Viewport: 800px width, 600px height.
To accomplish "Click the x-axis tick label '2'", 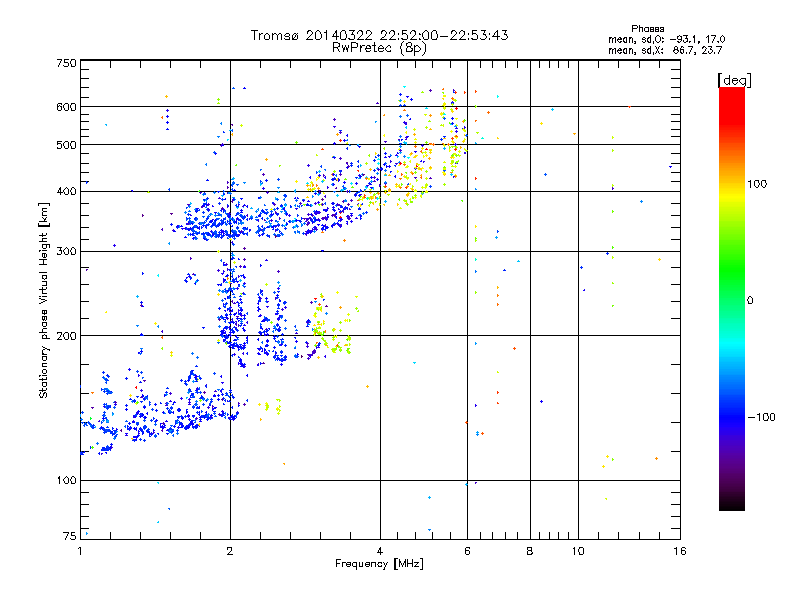I will tap(230, 551).
